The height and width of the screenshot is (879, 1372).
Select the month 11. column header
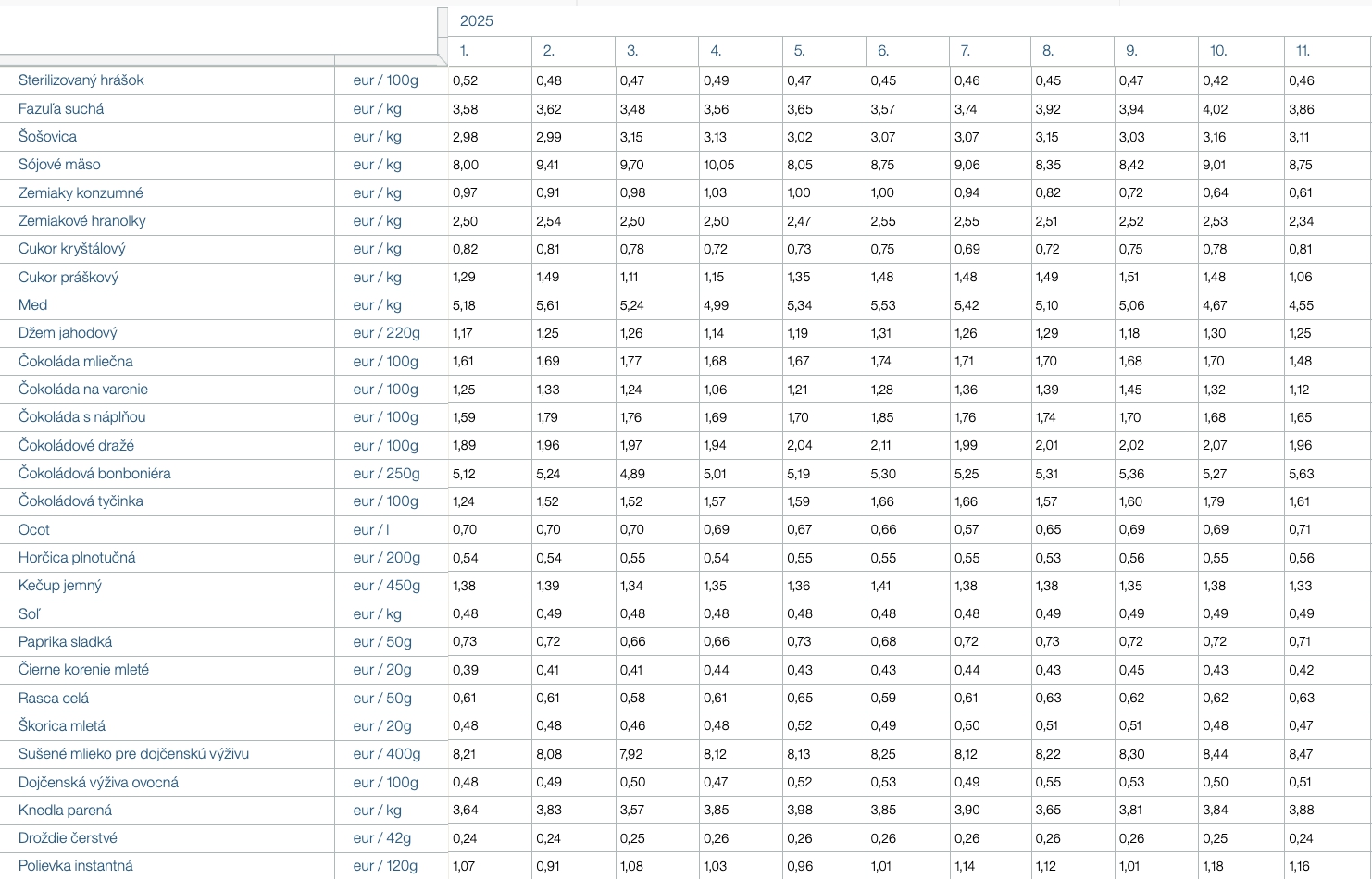[x=1303, y=51]
